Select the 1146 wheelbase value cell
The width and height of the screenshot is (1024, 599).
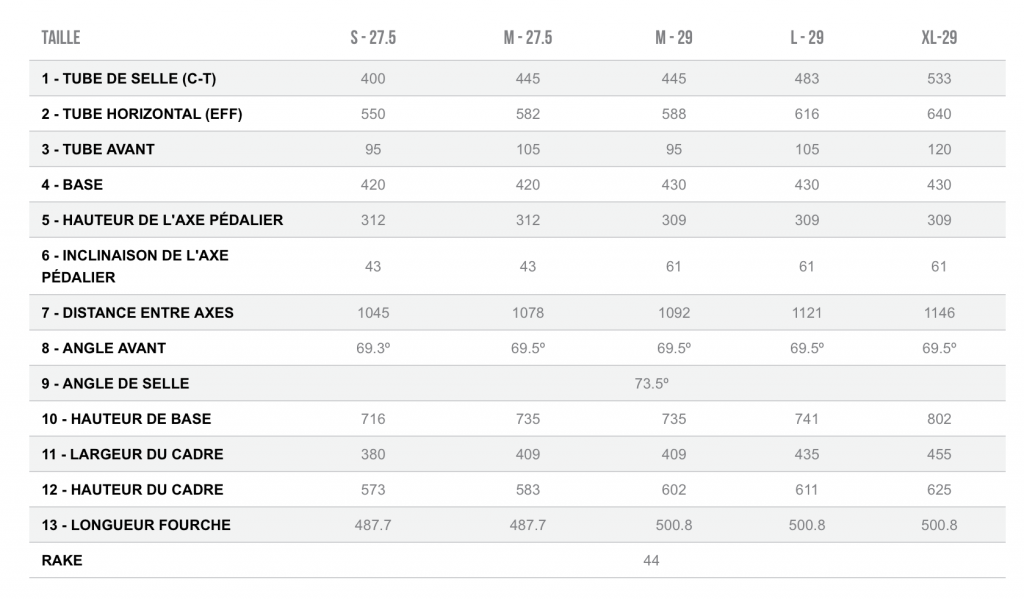(x=939, y=312)
